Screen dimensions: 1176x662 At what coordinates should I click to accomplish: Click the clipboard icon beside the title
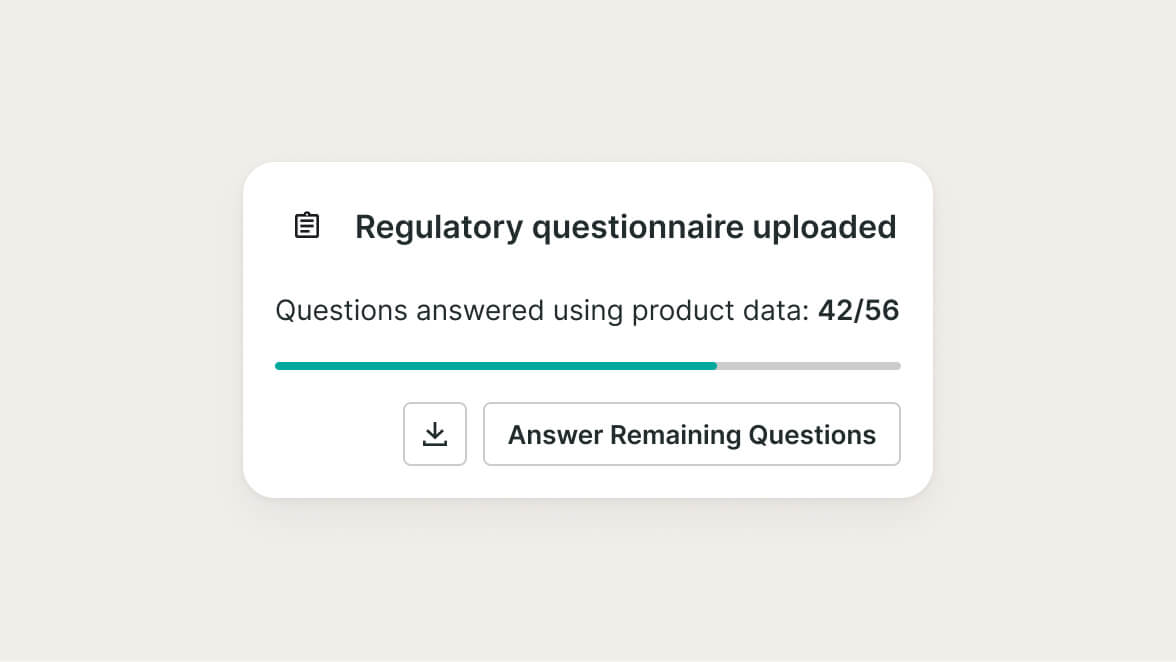(307, 226)
